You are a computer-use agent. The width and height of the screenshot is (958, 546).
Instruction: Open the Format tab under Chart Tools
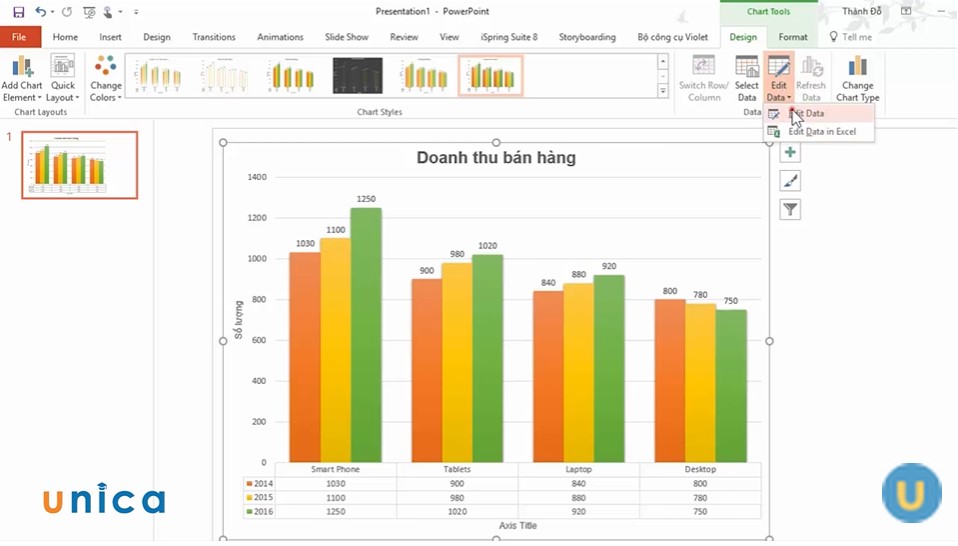coord(793,37)
